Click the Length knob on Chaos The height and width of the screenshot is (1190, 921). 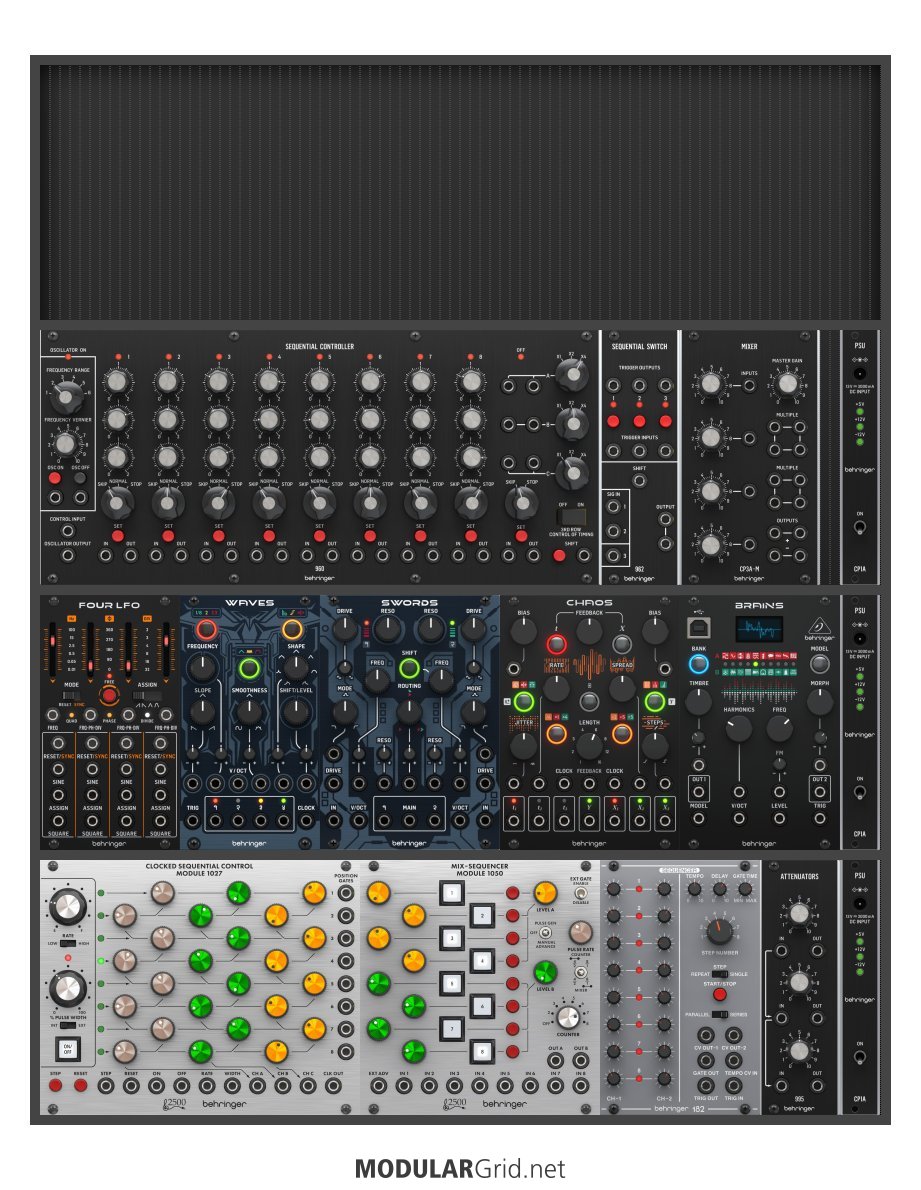pyautogui.click(x=589, y=746)
